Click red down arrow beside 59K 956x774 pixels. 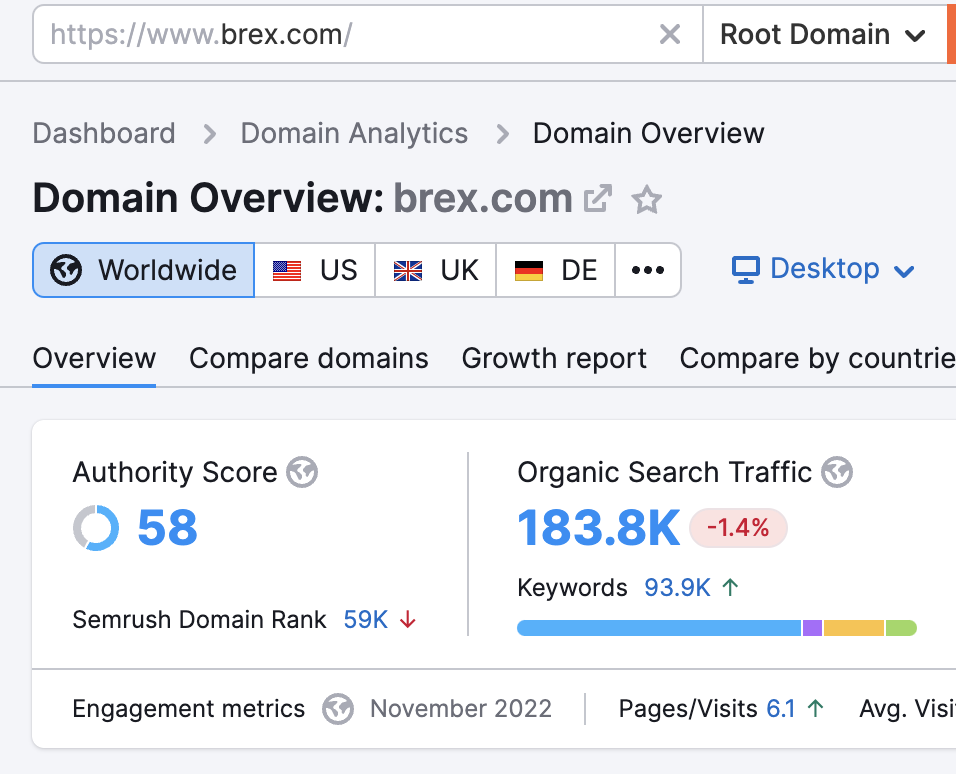[408, 620]
